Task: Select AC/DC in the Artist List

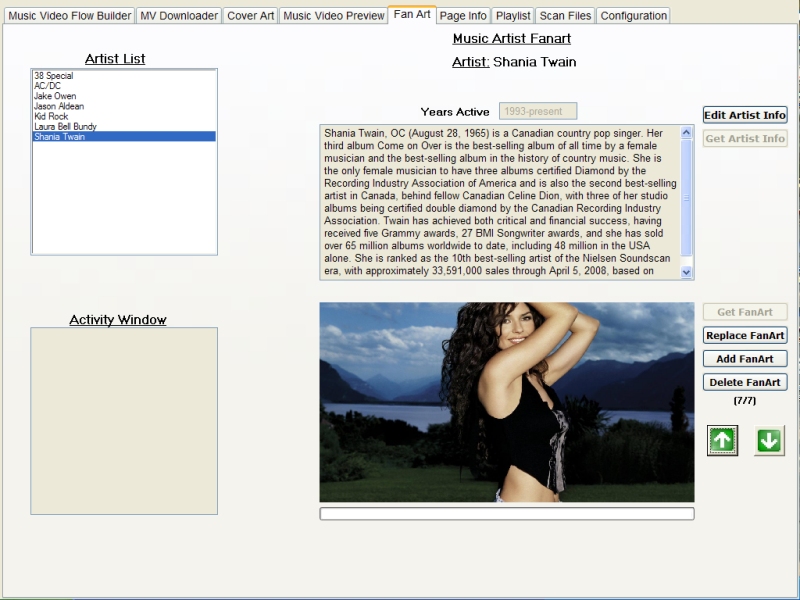Action: pos(47,86)
